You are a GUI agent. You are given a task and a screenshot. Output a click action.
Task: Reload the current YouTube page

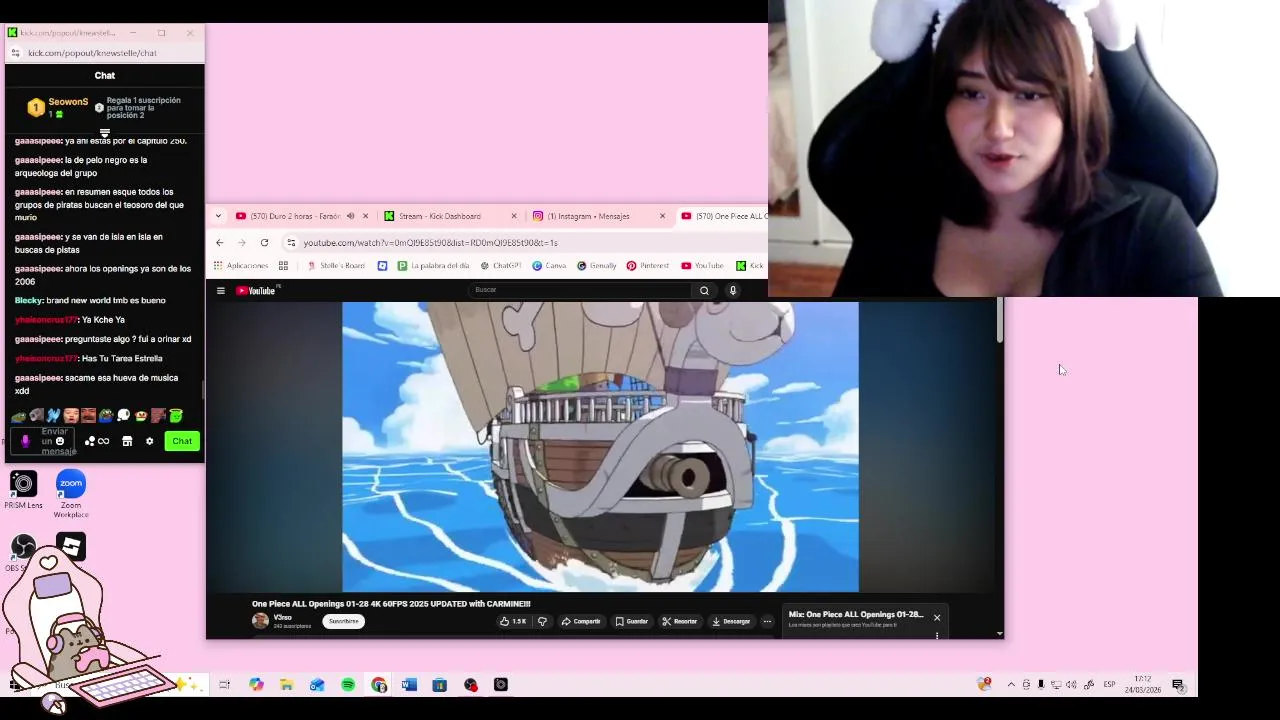(x=264, y=242)
